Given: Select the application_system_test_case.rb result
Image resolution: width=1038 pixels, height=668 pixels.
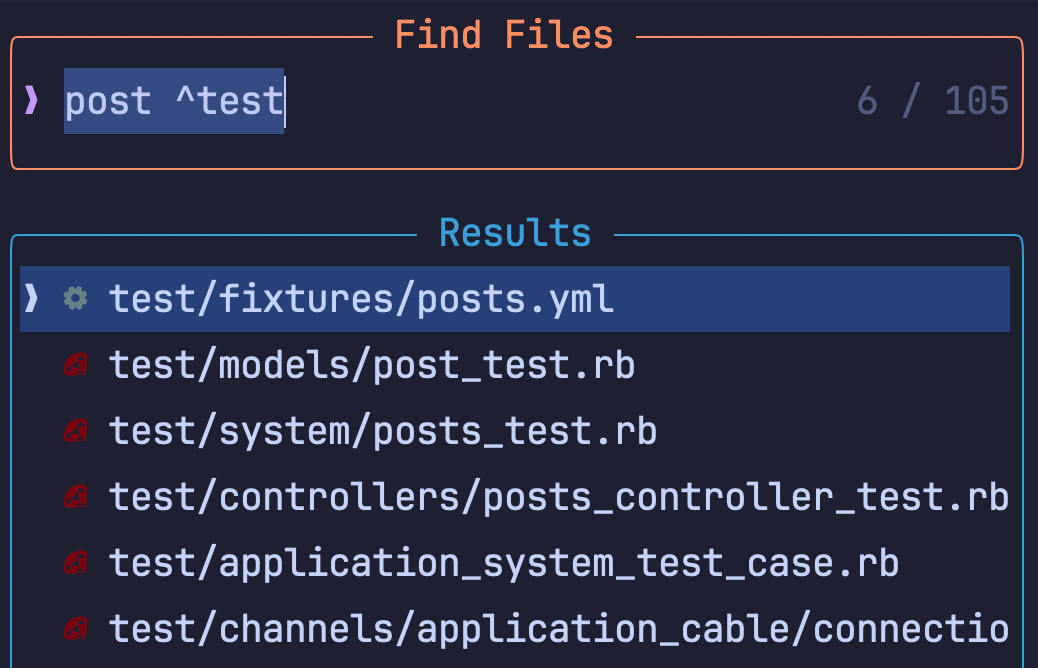Looking at the screenshot, I should click(504, 562).
